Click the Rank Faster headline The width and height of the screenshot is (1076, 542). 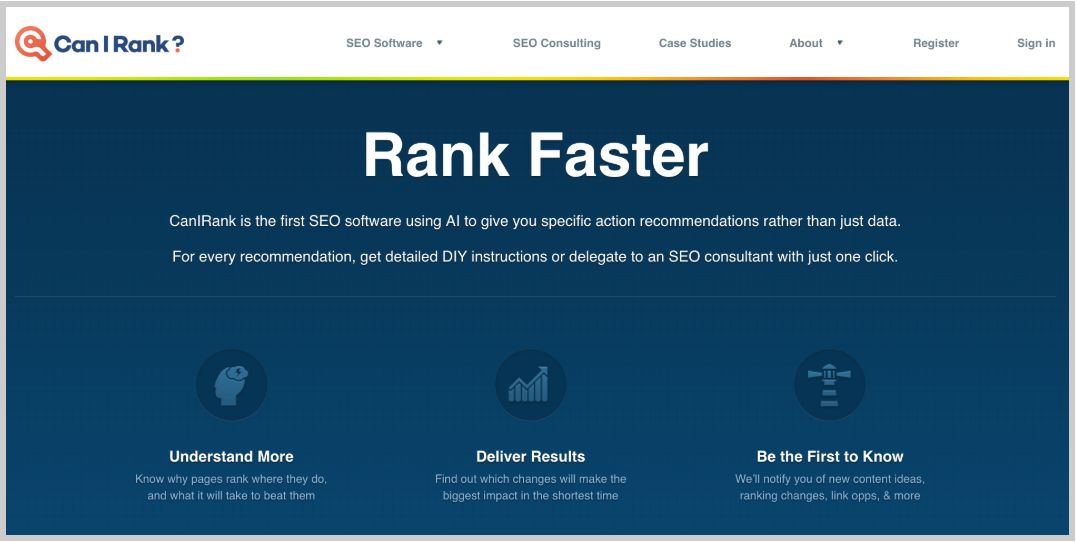(x=536, y=155)
